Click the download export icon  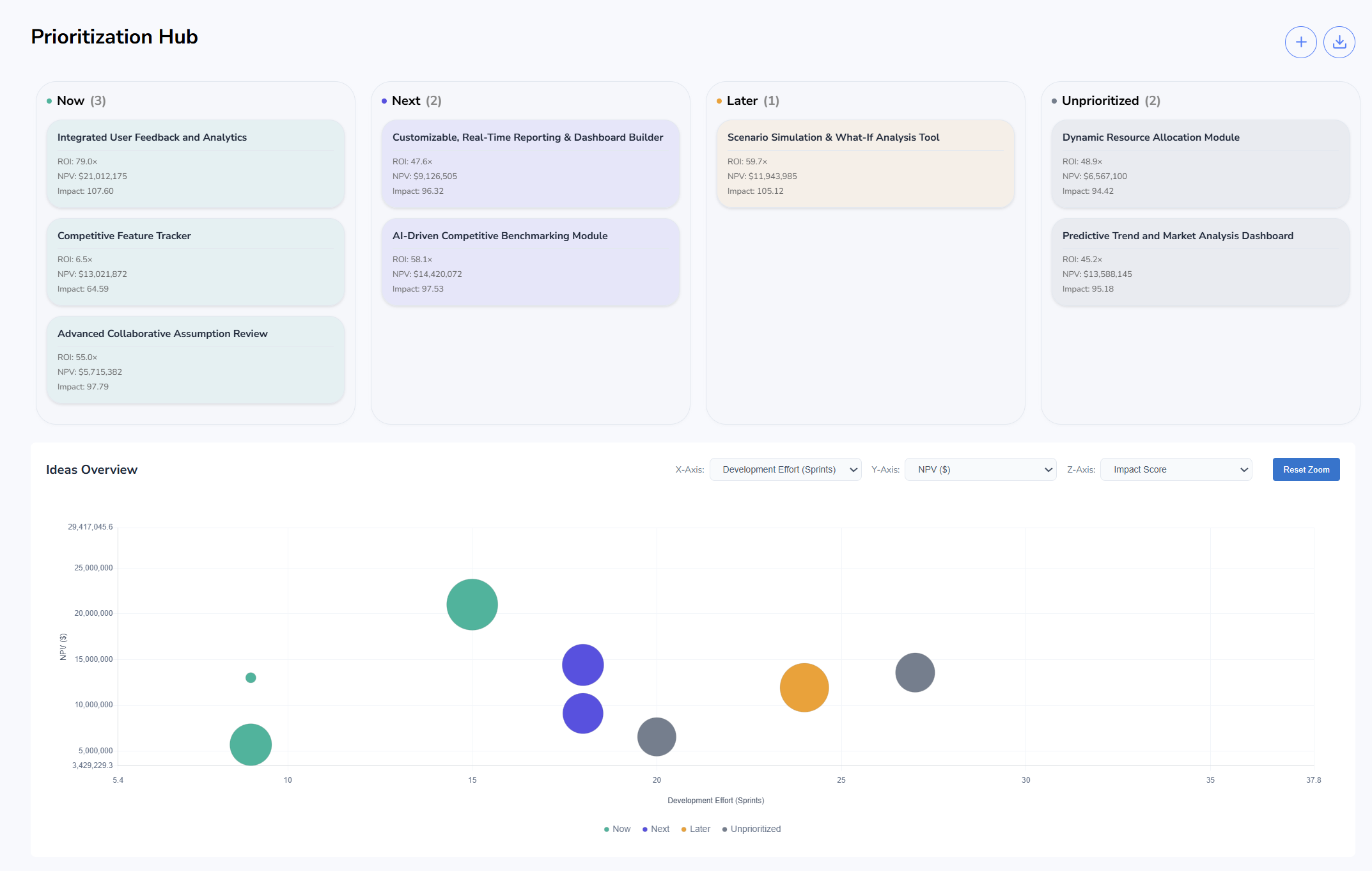(1339, 42)
